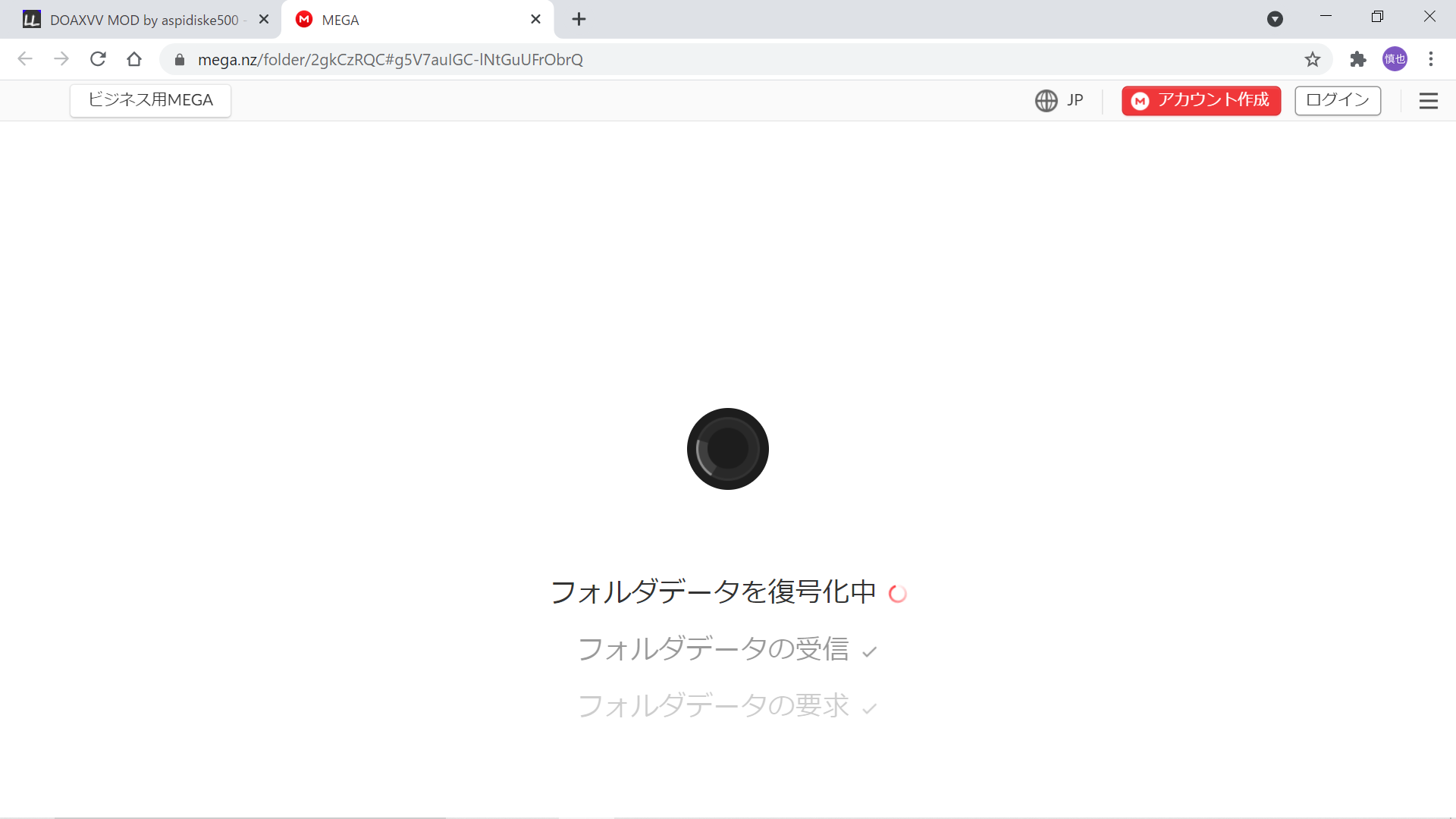
Task: Click the MEGA loading spinner logo
Action: [x=728, y=449]
